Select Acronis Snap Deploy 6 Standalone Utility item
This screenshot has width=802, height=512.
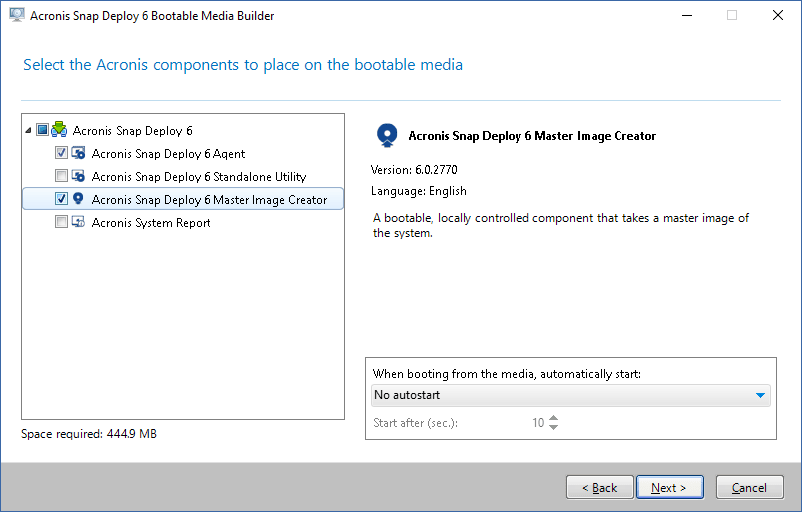(198, 177)
